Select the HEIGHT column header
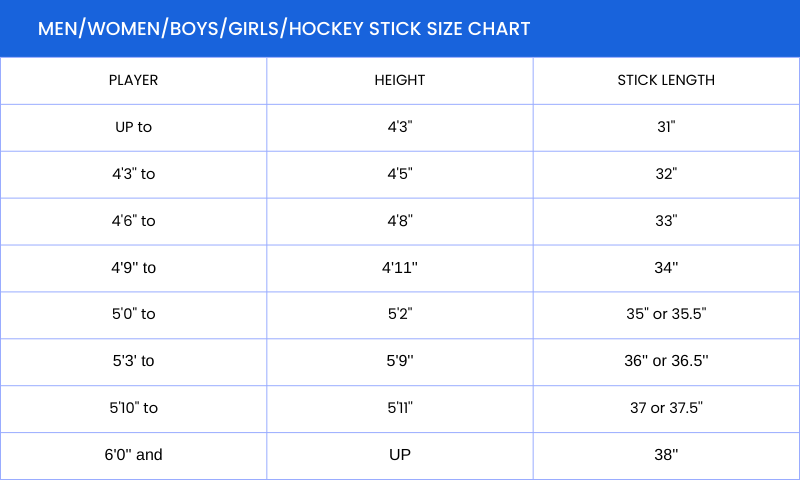The height and width of the screenshot is (480, 800). click(x=399, y=80)
